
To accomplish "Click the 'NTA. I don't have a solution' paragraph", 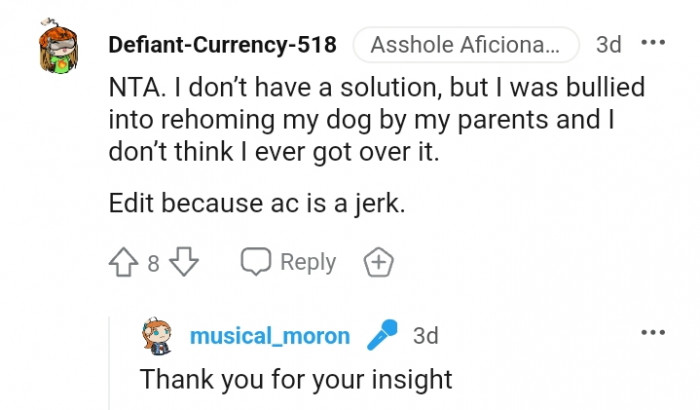I will [x=375, y=119].
